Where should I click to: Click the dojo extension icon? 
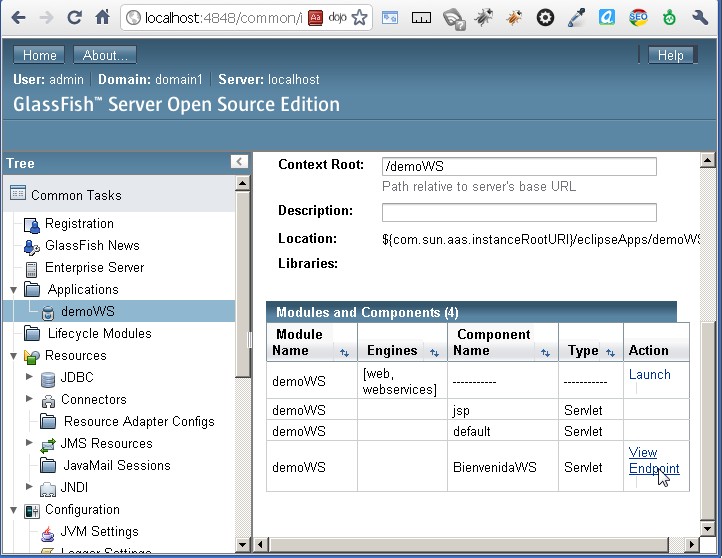(x=338, y=18)
